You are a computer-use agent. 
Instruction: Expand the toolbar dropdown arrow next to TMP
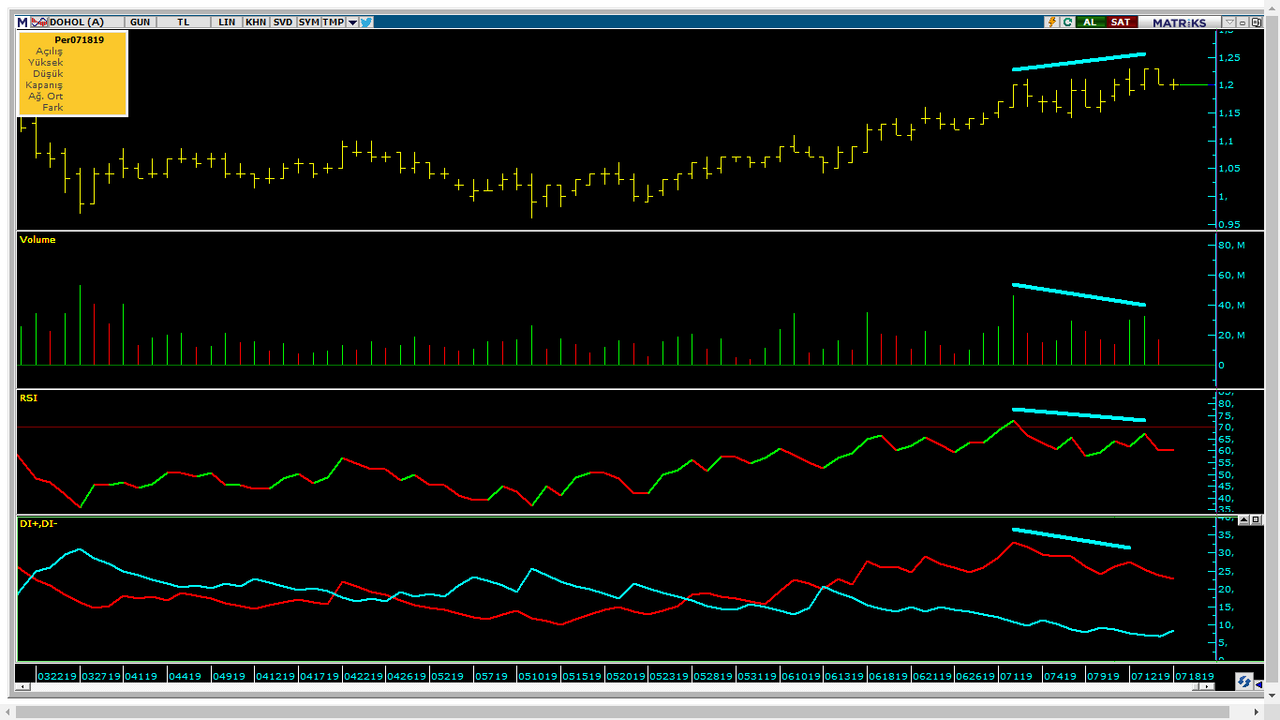coord(352,22)
